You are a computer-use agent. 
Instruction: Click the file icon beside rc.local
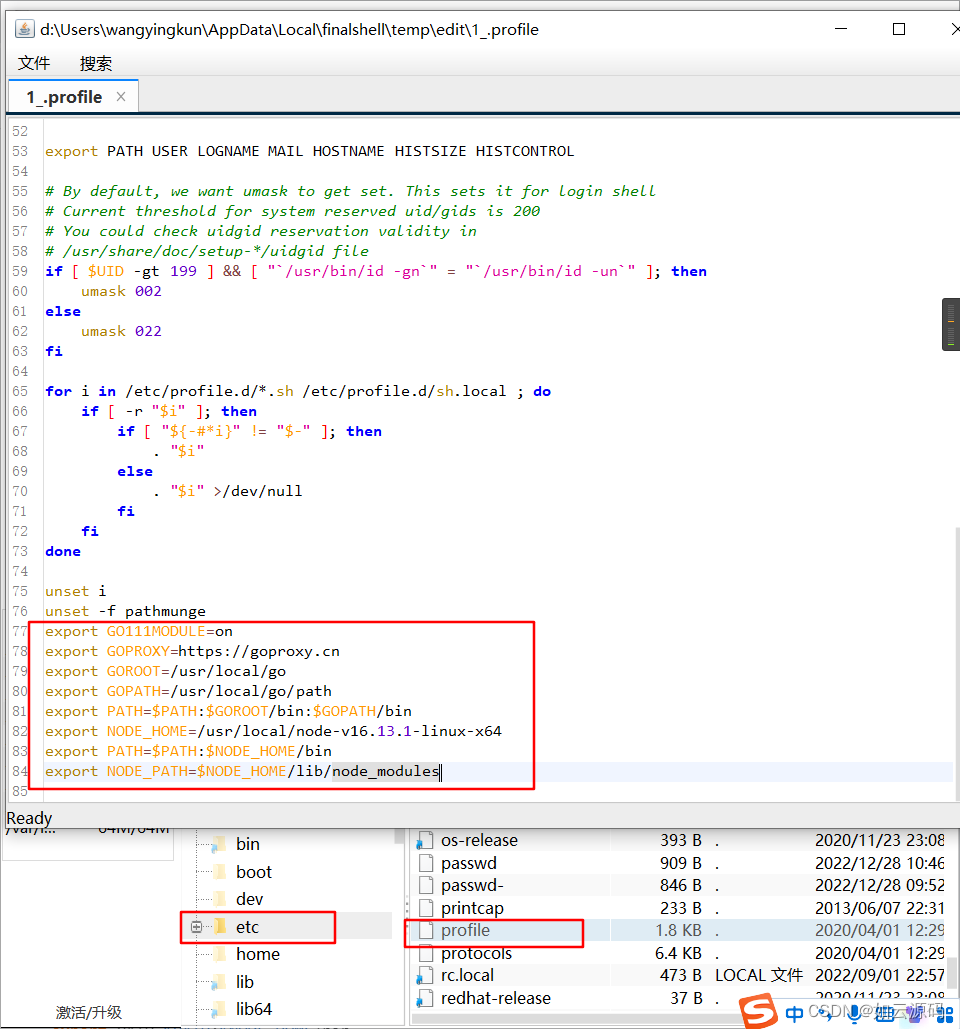click(x=424, y=974)
